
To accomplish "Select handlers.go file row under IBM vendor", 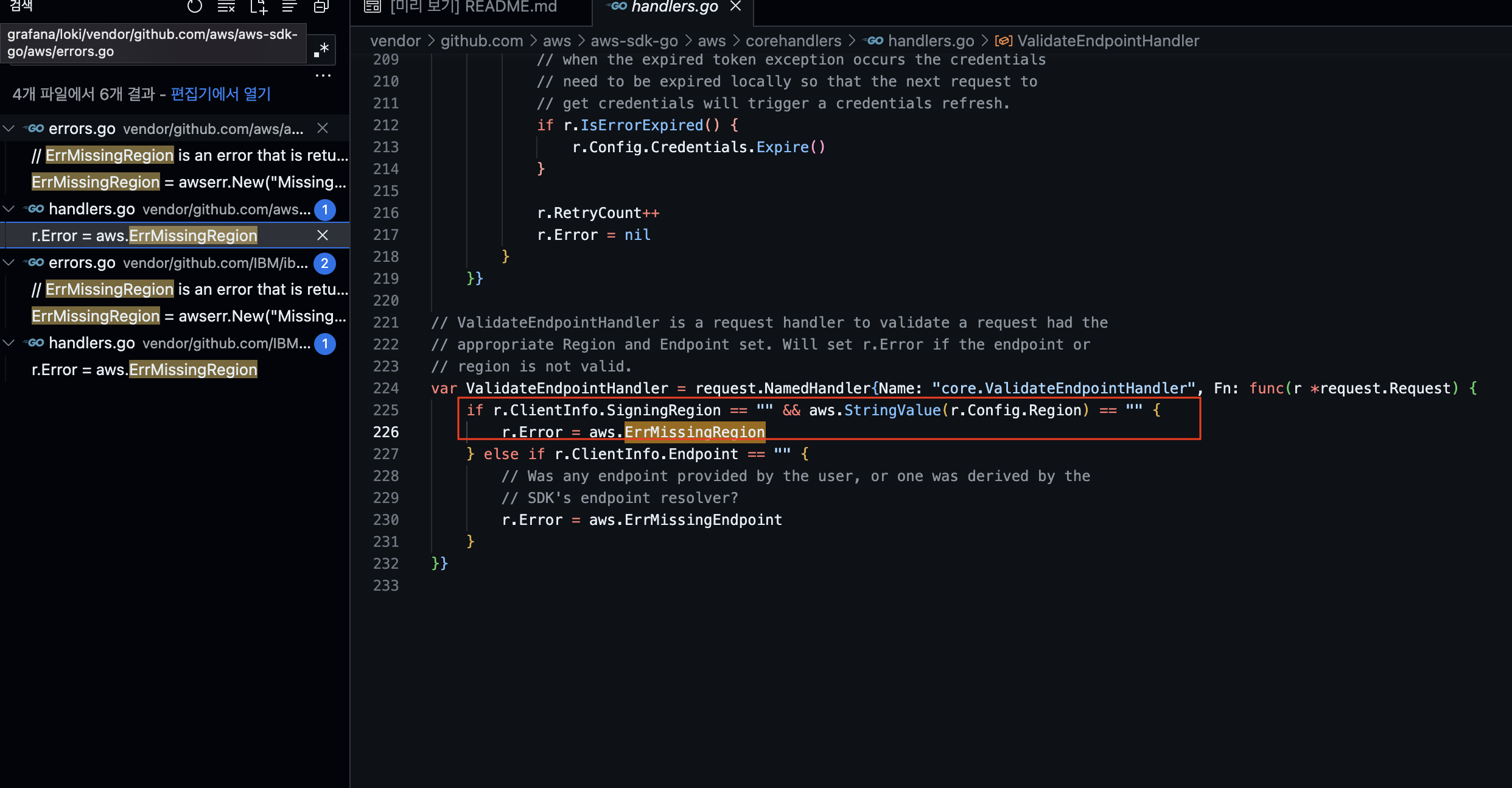I will 175,343.
